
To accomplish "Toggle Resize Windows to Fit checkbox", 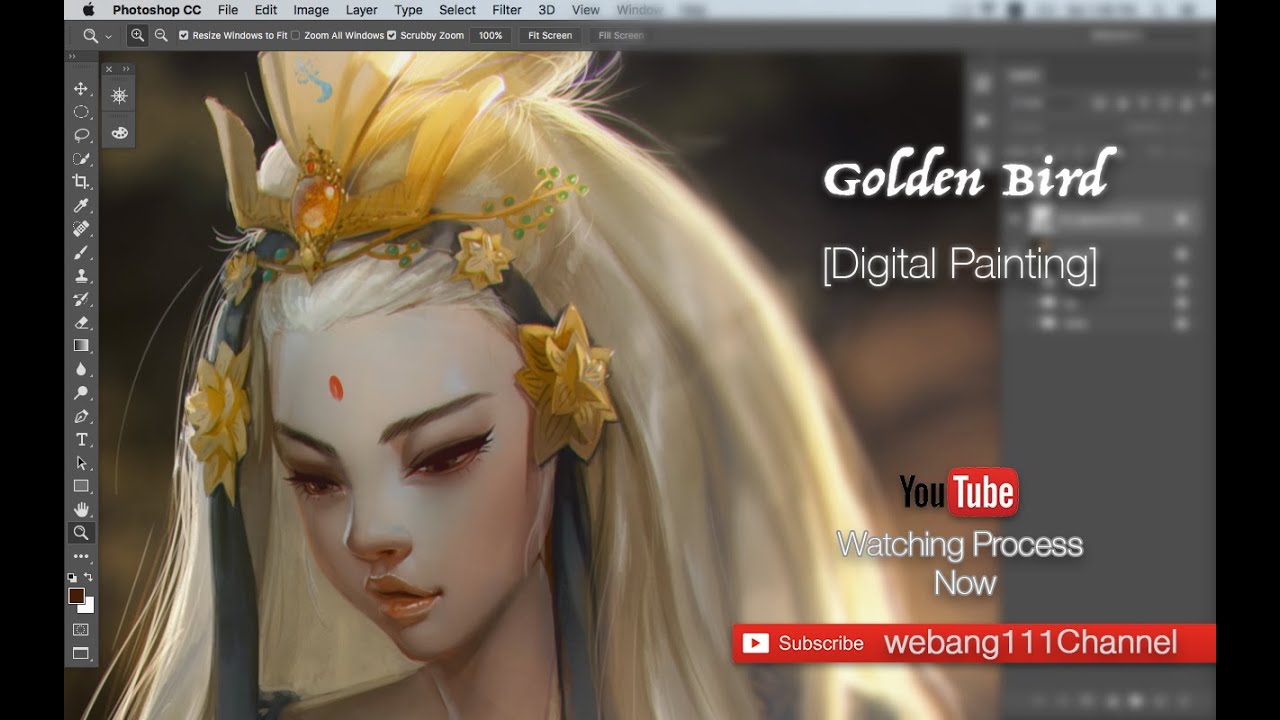I will pyautogui.click(x=184, y=35).
